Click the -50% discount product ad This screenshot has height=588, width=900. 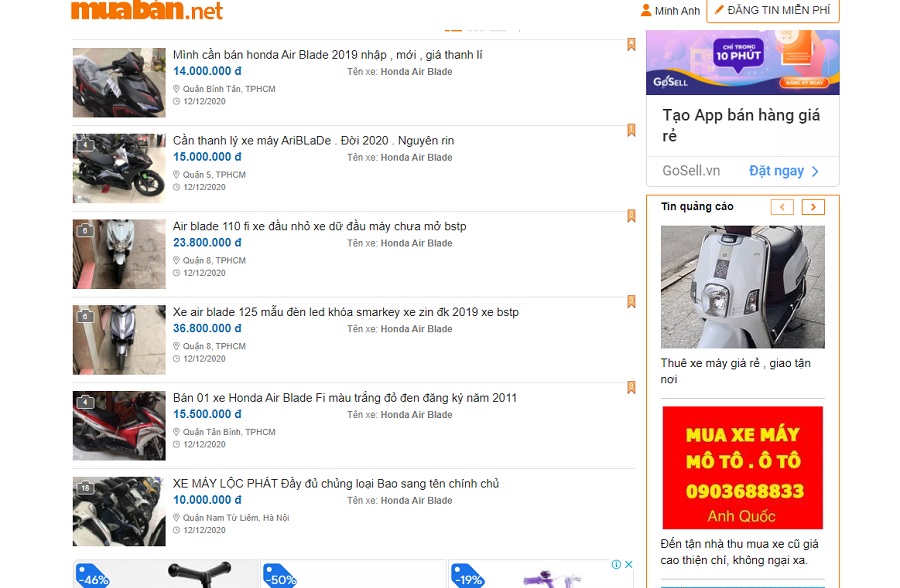[x=353, y=574]
